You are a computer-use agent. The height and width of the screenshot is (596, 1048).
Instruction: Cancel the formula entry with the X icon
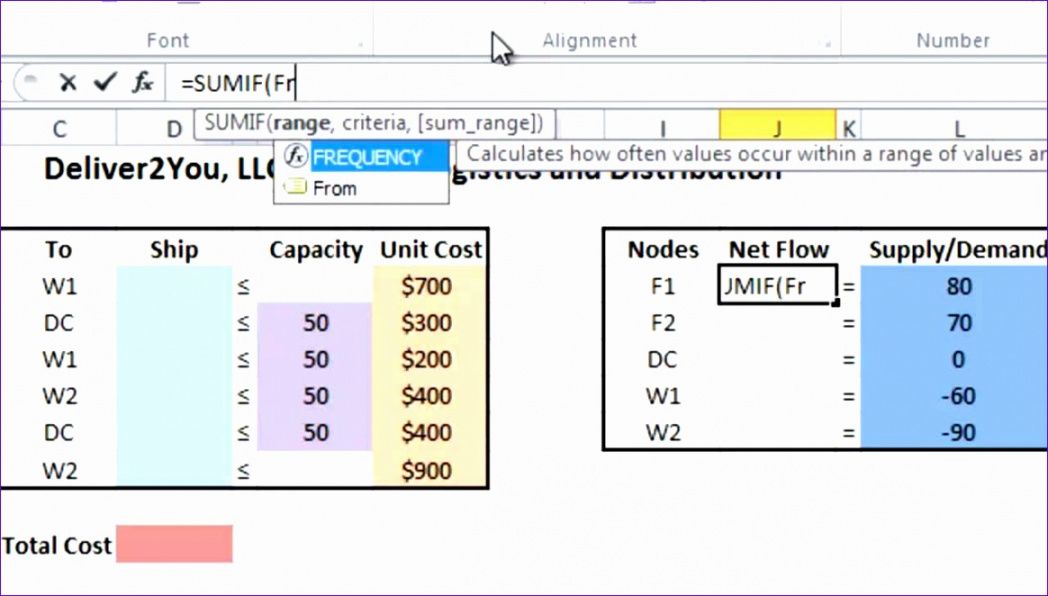point(68,82)
